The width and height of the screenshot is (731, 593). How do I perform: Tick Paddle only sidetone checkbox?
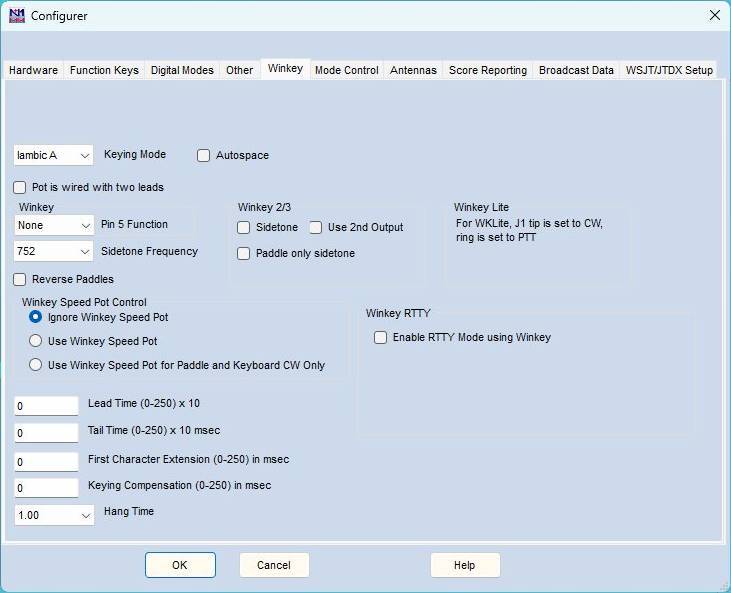243,254
